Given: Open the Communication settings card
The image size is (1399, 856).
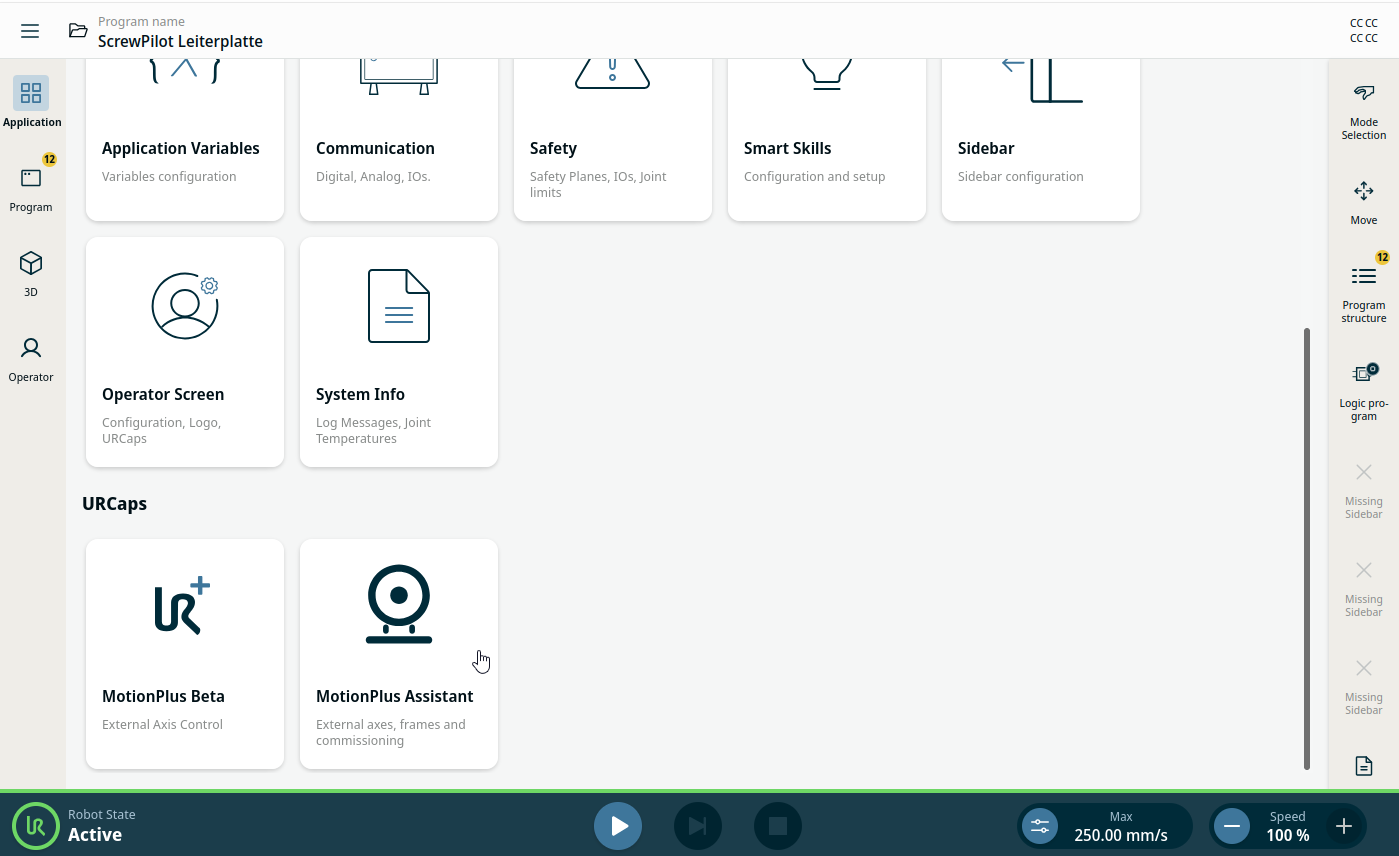Looking at the screenshot, I should (399, 140).
